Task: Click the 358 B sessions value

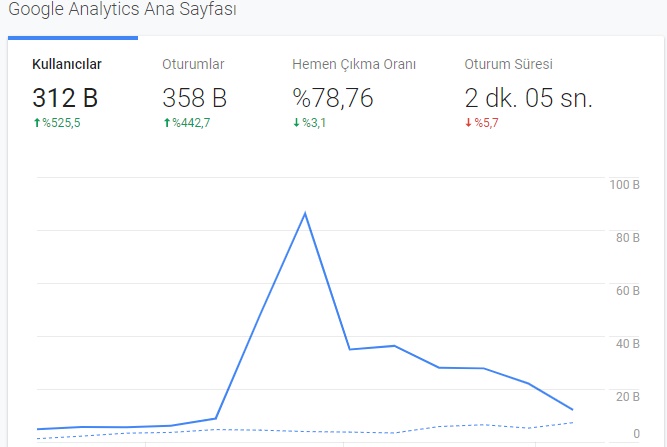Action: (194, 98)
